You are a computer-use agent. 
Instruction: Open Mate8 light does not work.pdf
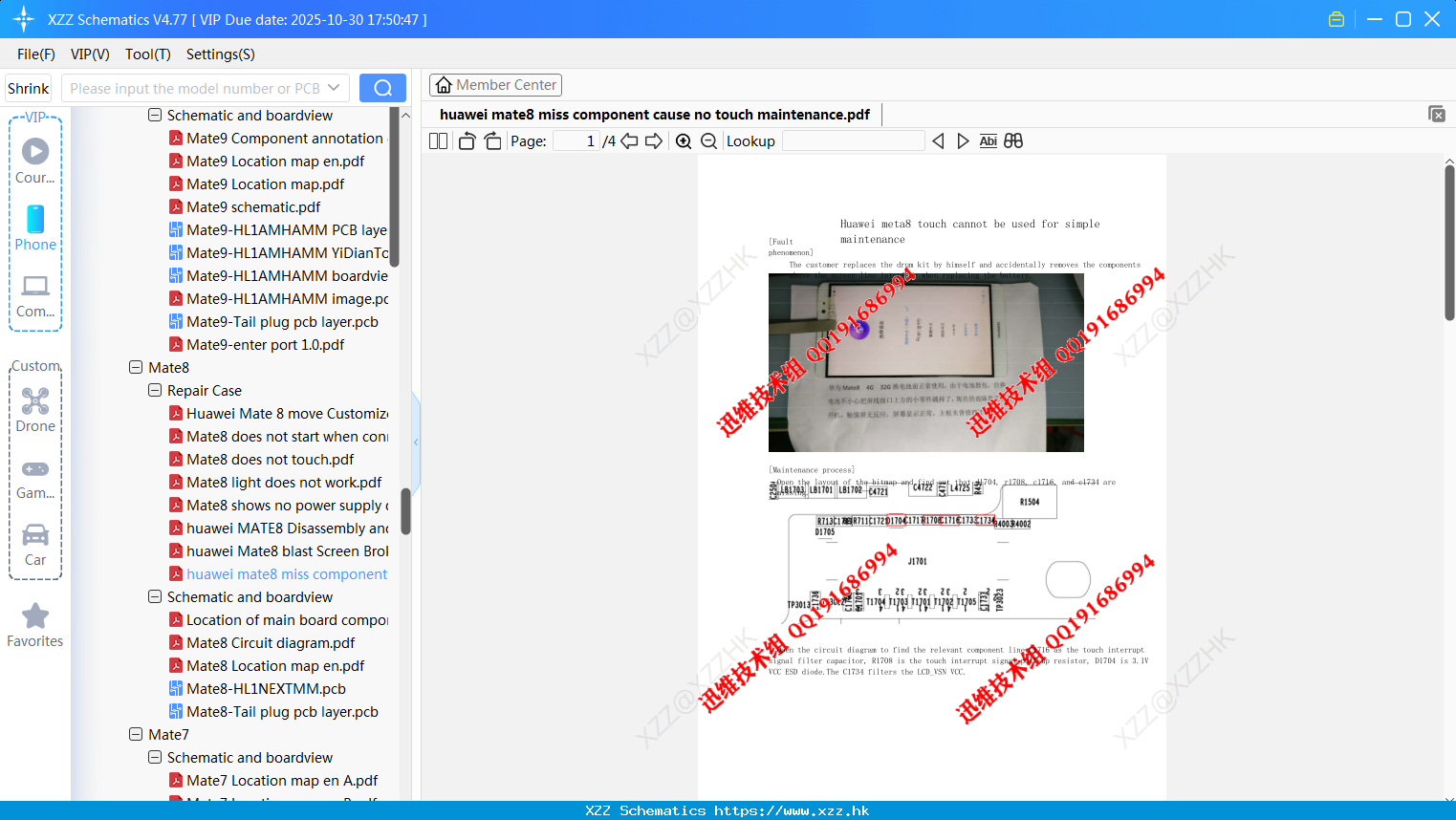(284, 482)
